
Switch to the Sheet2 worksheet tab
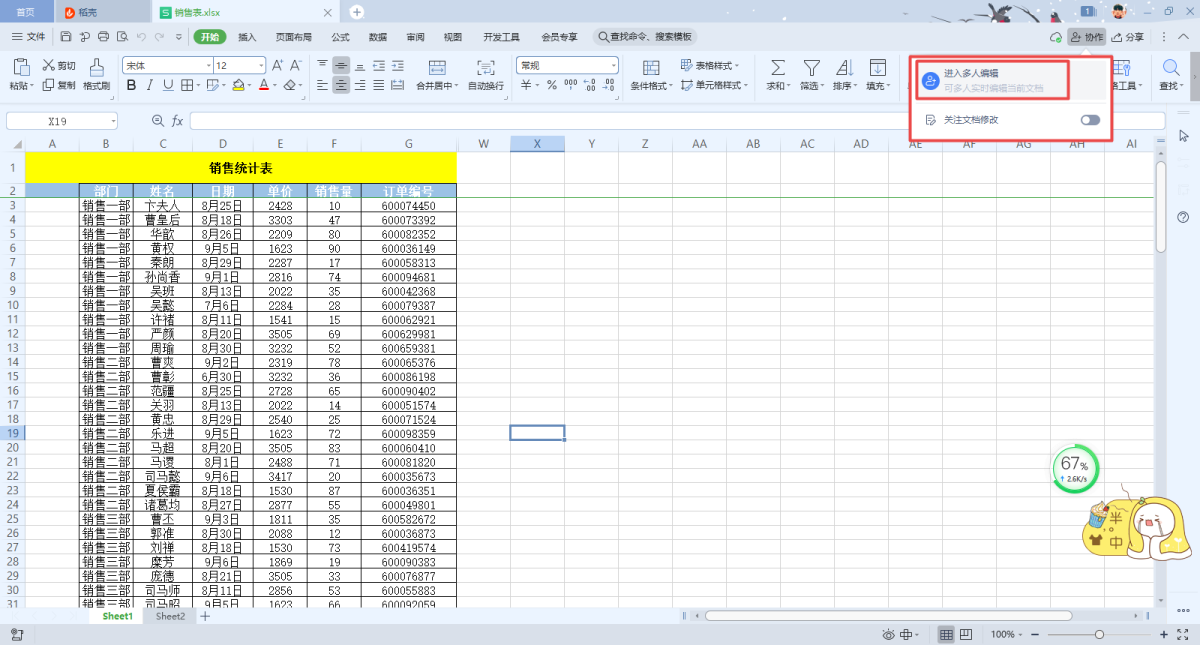[170, 617]
